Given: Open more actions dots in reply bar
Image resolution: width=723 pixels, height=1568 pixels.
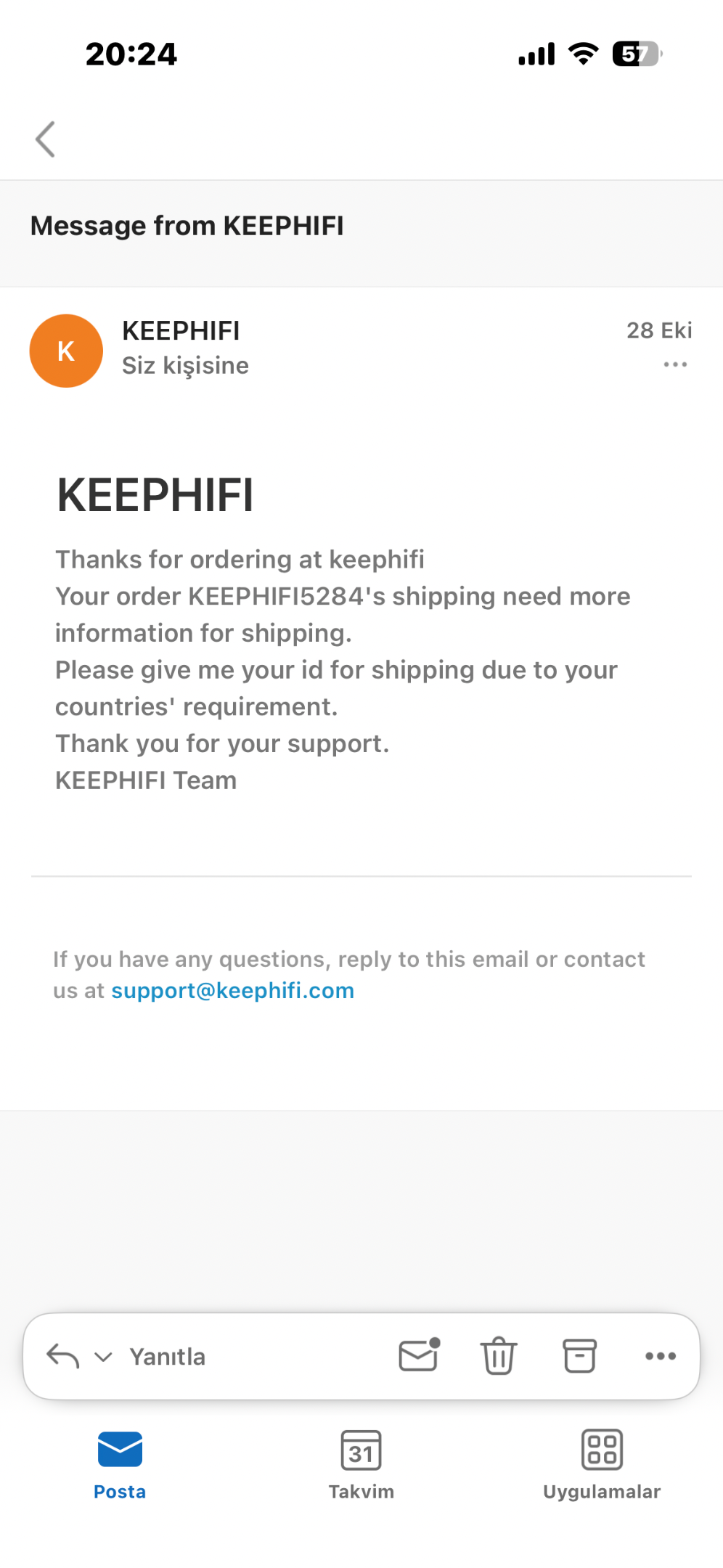Looking at the screenshot, I should point(661,1356).
